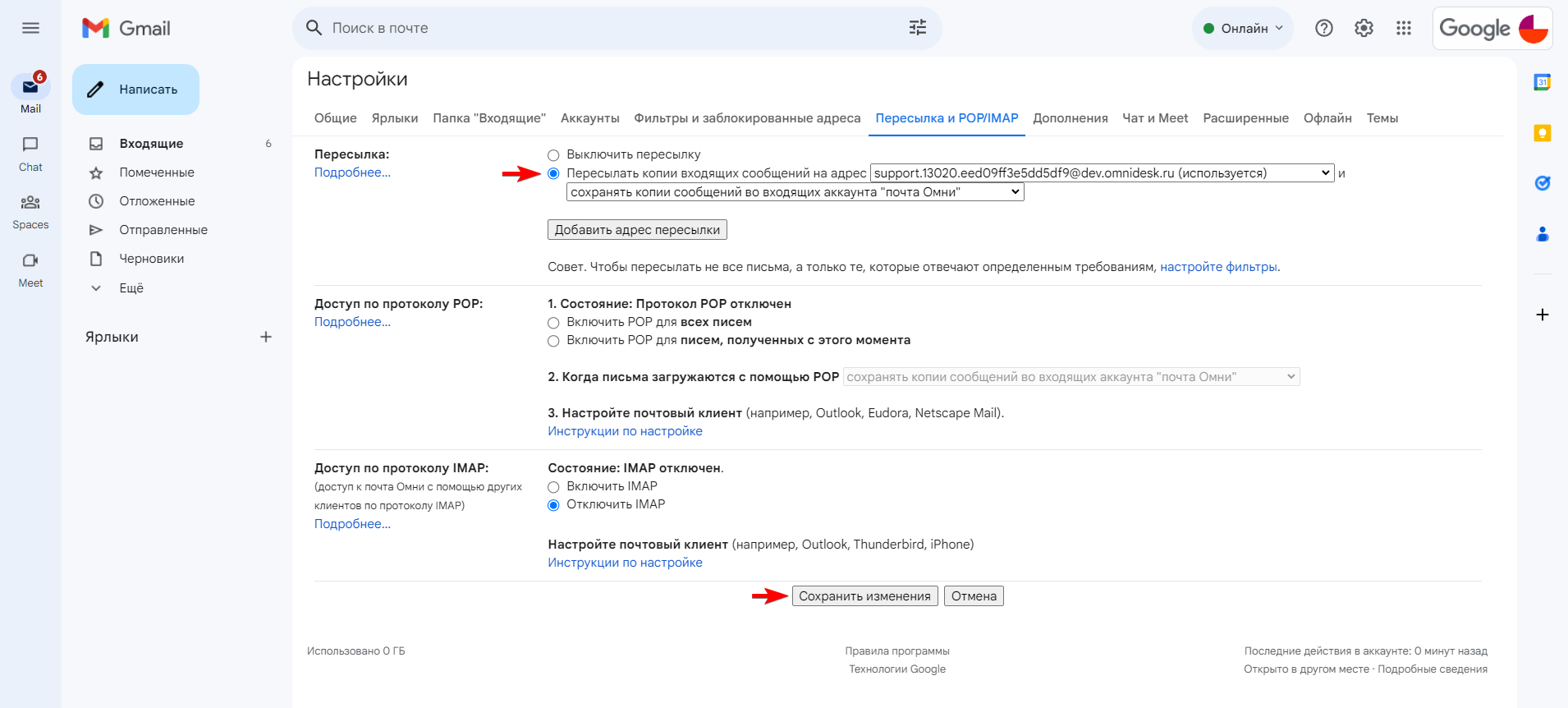
Task: Select the Enable IMAP radio button
Action: (553, 487)
